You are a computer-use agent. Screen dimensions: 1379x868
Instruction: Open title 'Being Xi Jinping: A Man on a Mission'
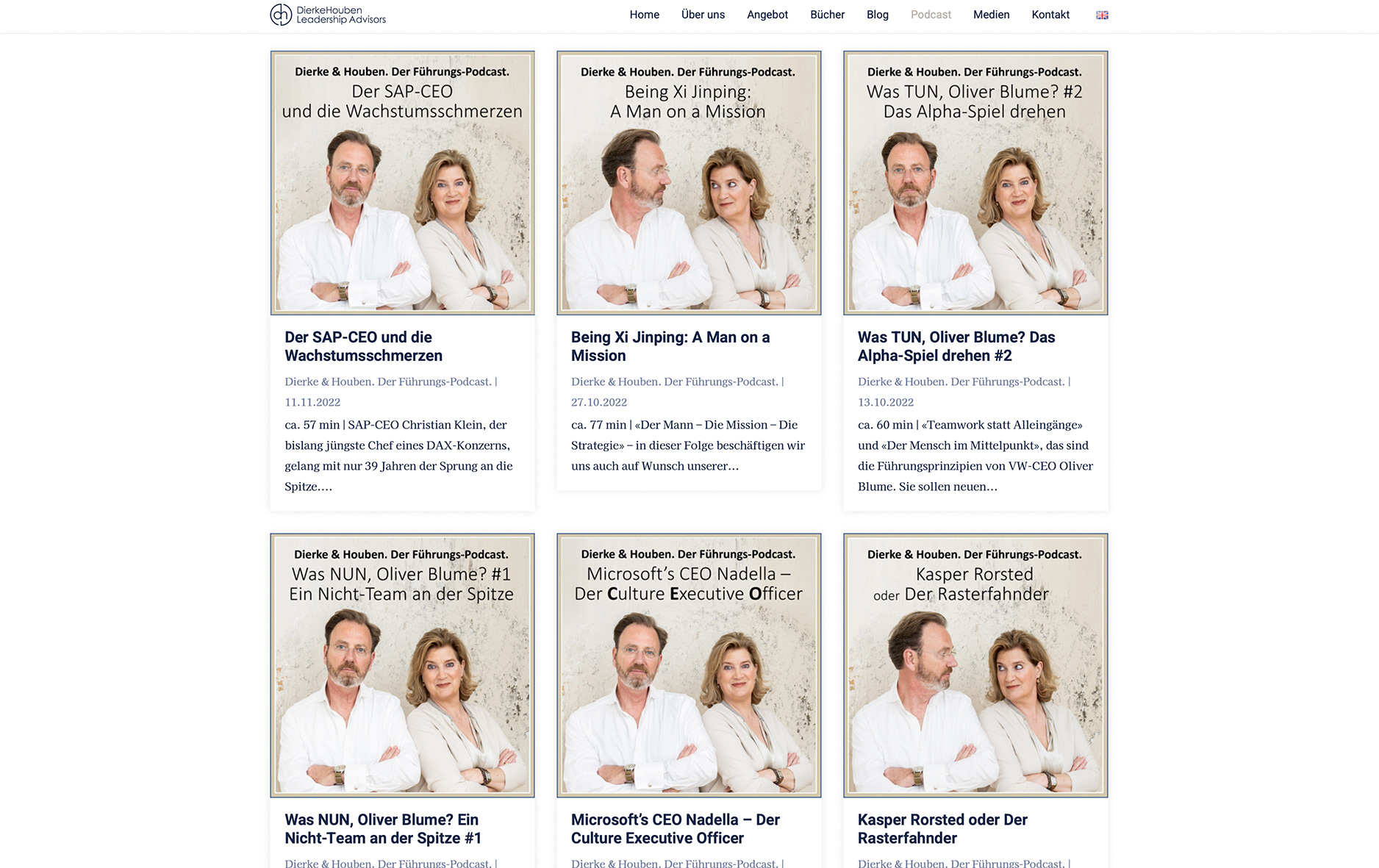click(670, 346)
